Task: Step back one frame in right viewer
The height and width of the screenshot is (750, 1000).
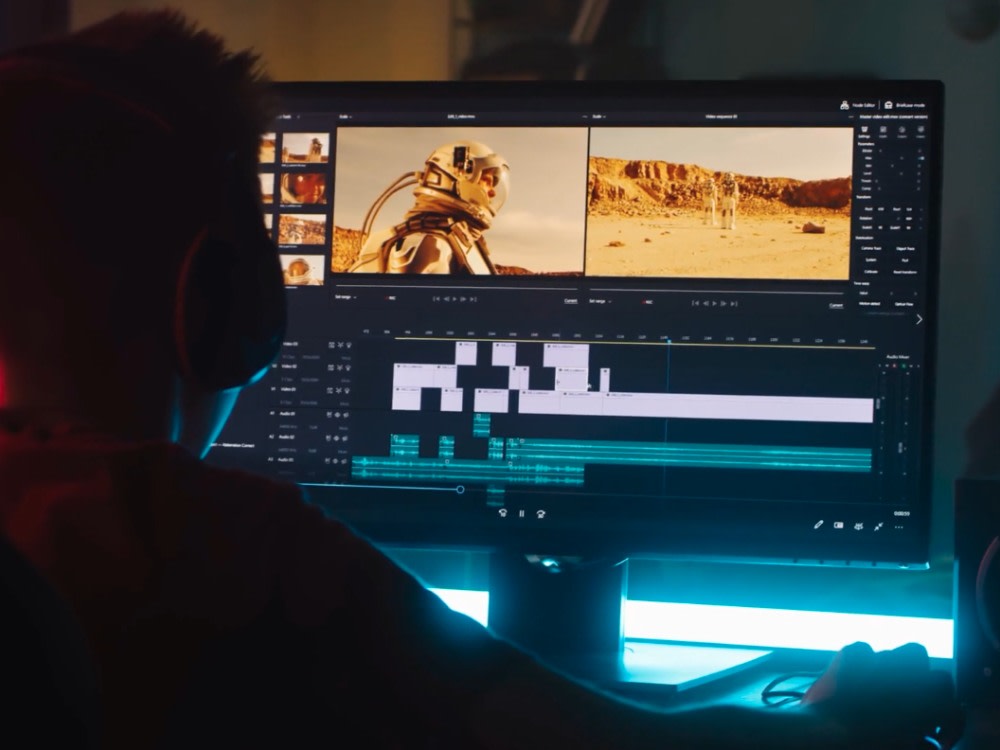Action: (705, 304)
